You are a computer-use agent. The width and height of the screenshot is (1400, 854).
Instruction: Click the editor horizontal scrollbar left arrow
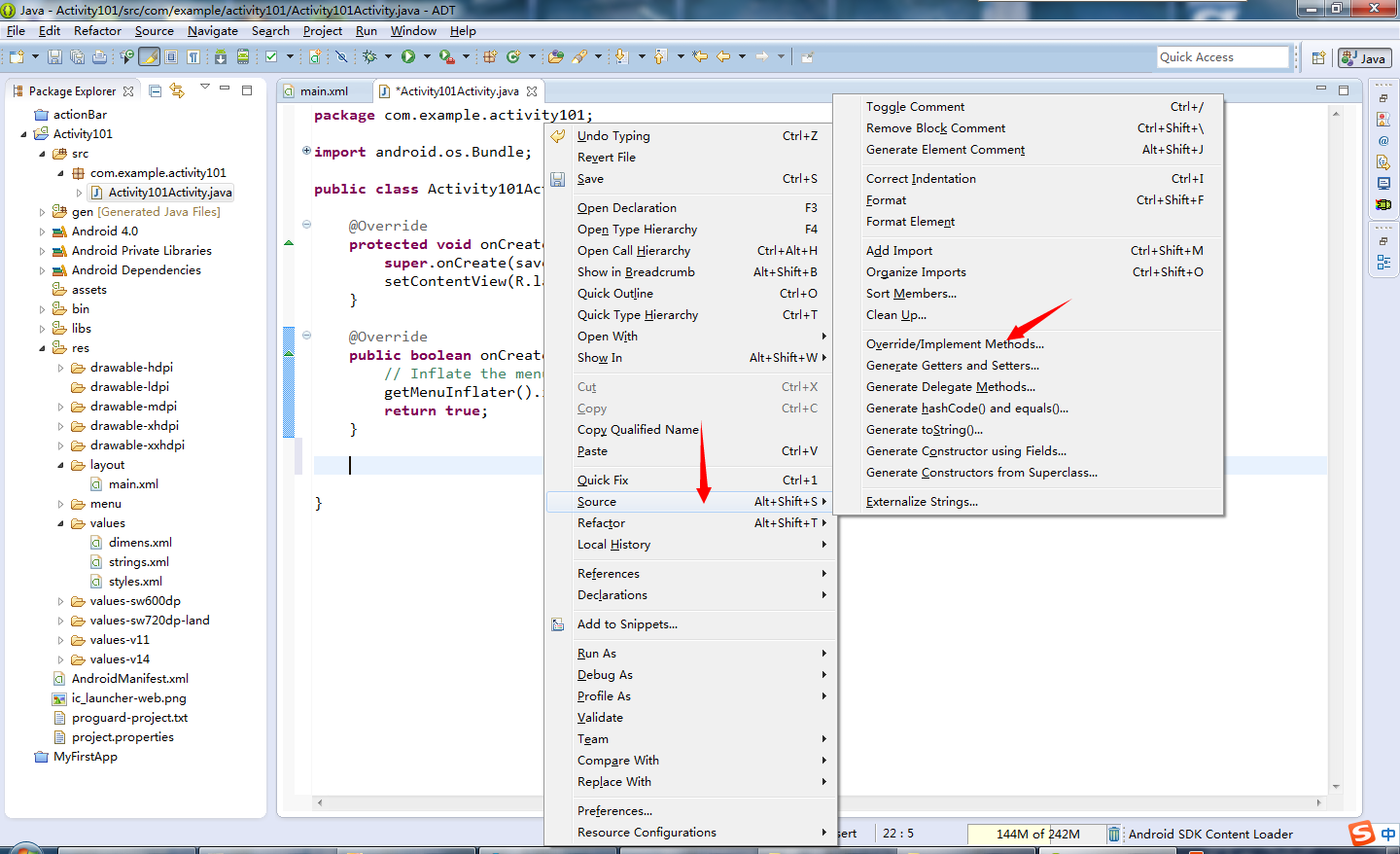point(319,802)
